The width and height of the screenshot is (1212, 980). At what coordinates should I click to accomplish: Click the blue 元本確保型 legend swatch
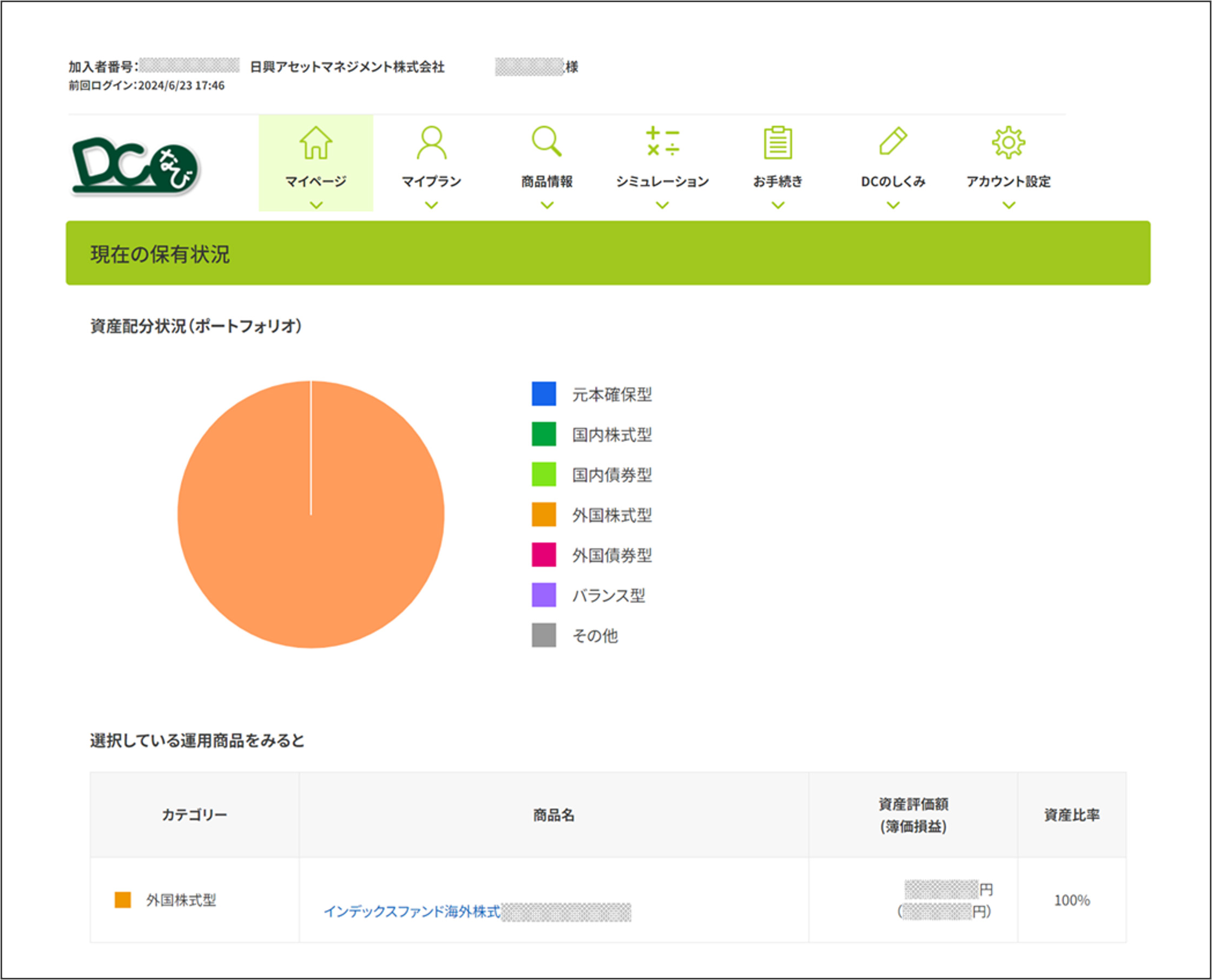point(544,393)
